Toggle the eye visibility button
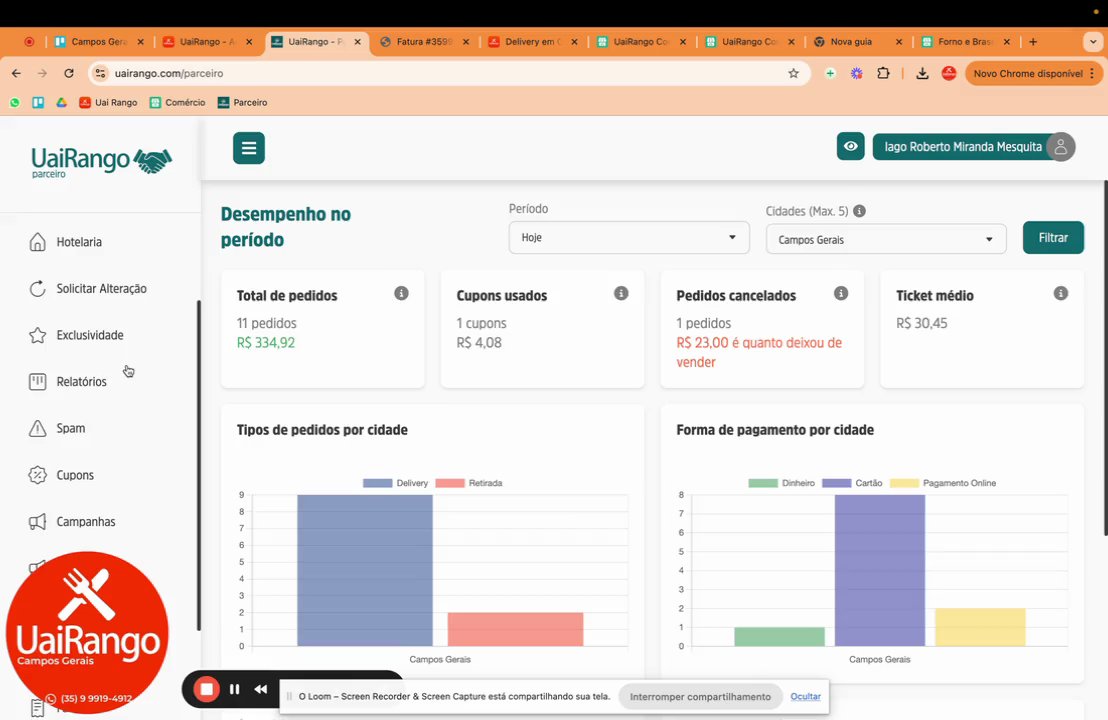1108x720 pixels. click(851, 146)
